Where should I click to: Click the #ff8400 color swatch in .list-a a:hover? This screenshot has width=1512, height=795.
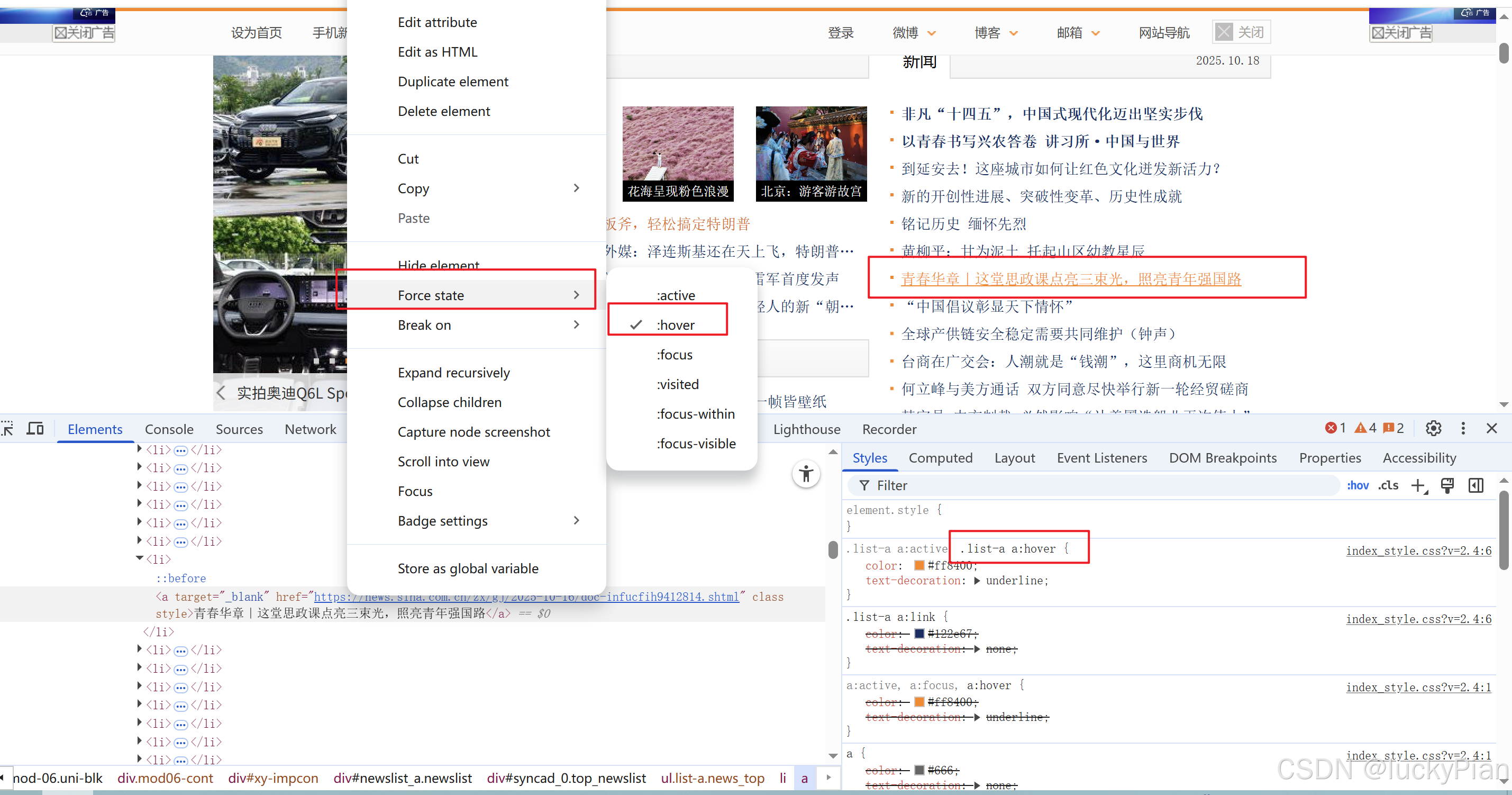919,565
